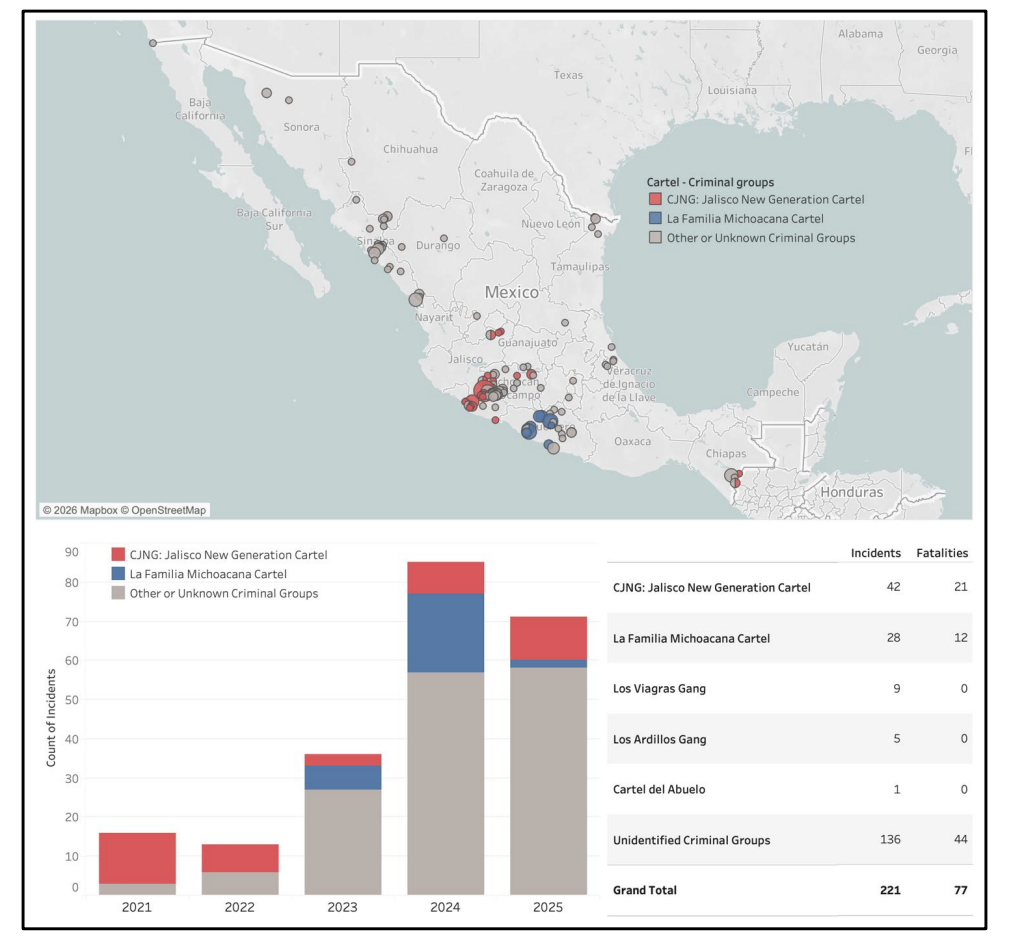Select La Familia Michoacana swatch in map legend

(655, 219)
